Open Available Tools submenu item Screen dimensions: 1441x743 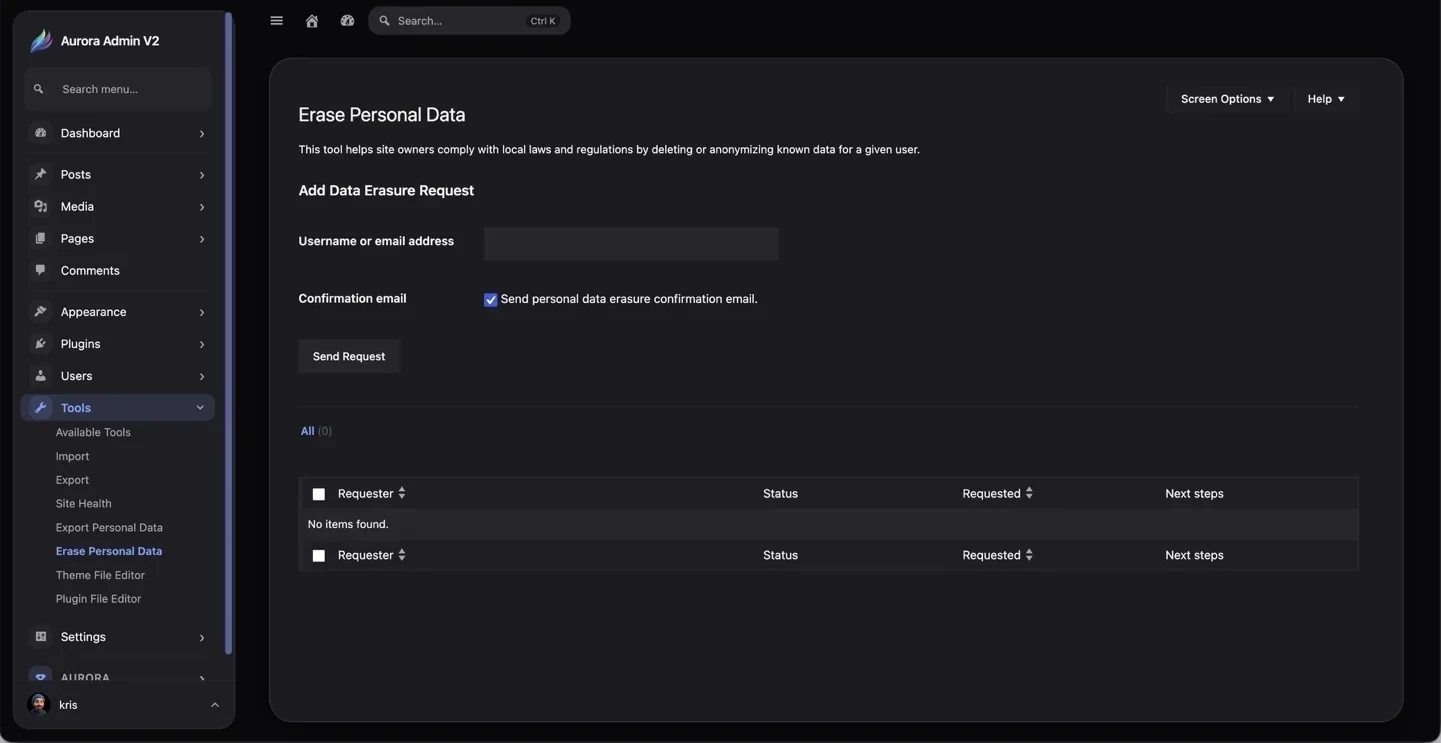tap(93, 432)
